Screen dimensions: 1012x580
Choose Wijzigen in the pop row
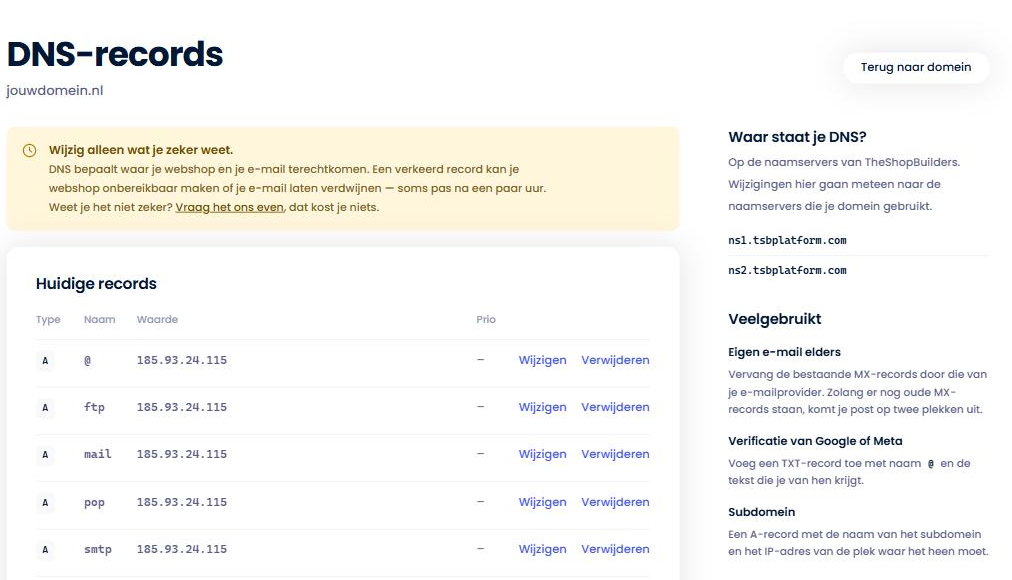542,502
